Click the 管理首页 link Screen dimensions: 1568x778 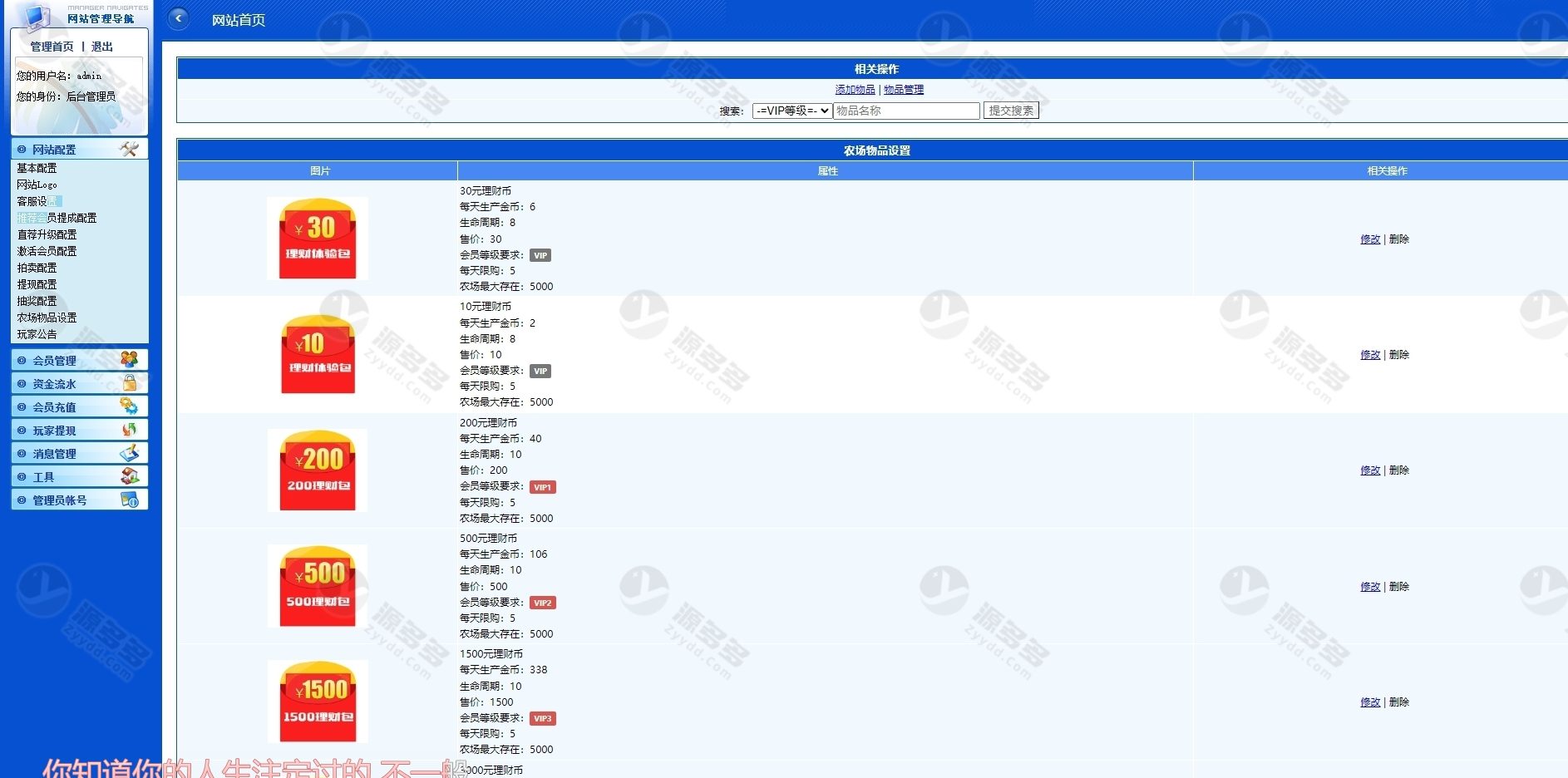52,47
